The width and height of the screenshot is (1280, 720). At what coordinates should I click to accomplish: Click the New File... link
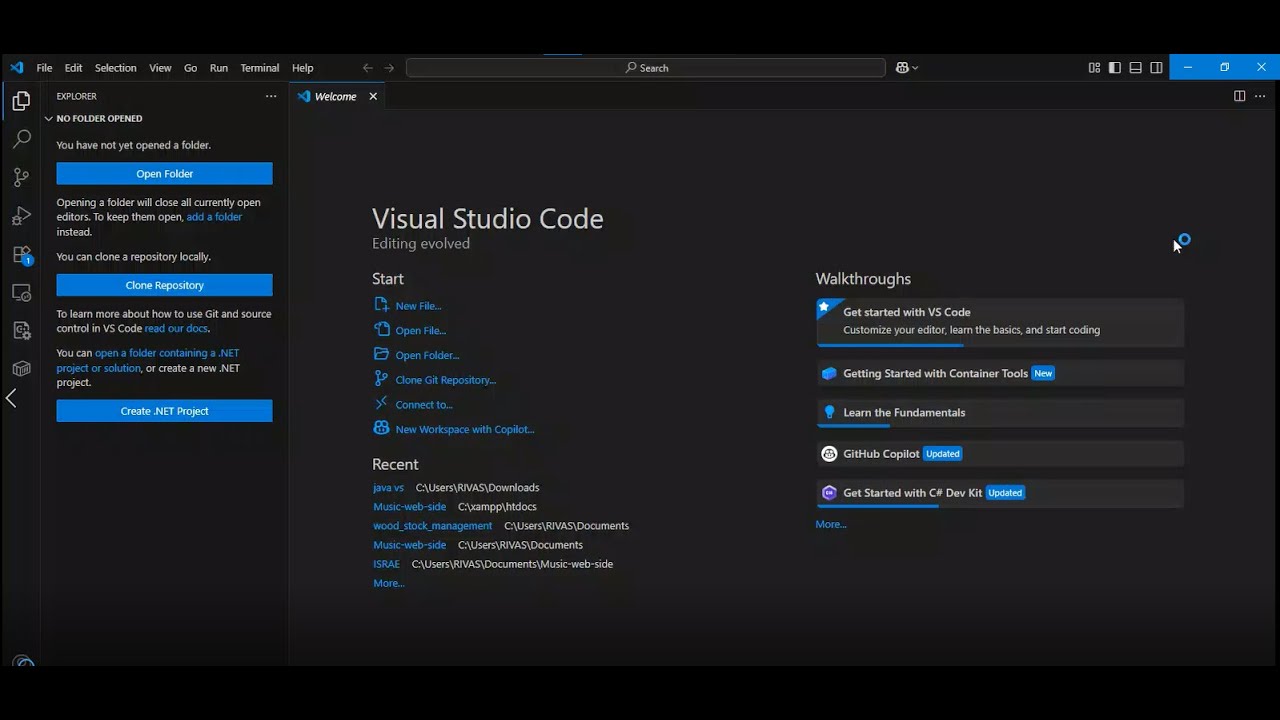tap(418, 306)
